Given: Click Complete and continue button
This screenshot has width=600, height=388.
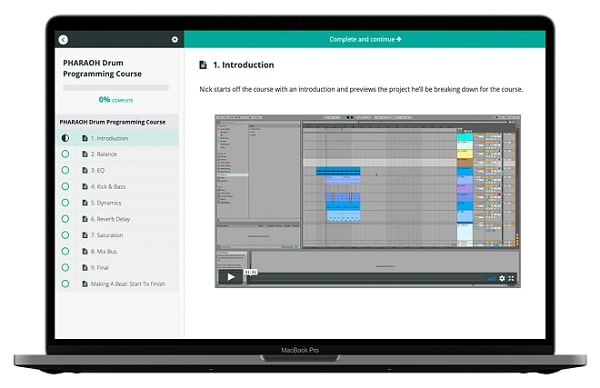Looking at the screenshot, I should (365, 39).
